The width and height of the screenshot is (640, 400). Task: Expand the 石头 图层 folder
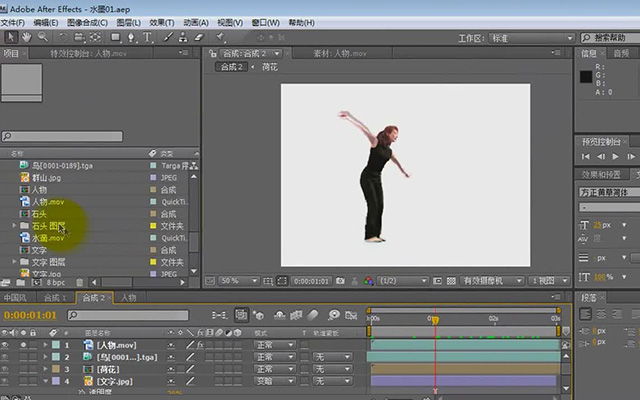click(14, 226)
